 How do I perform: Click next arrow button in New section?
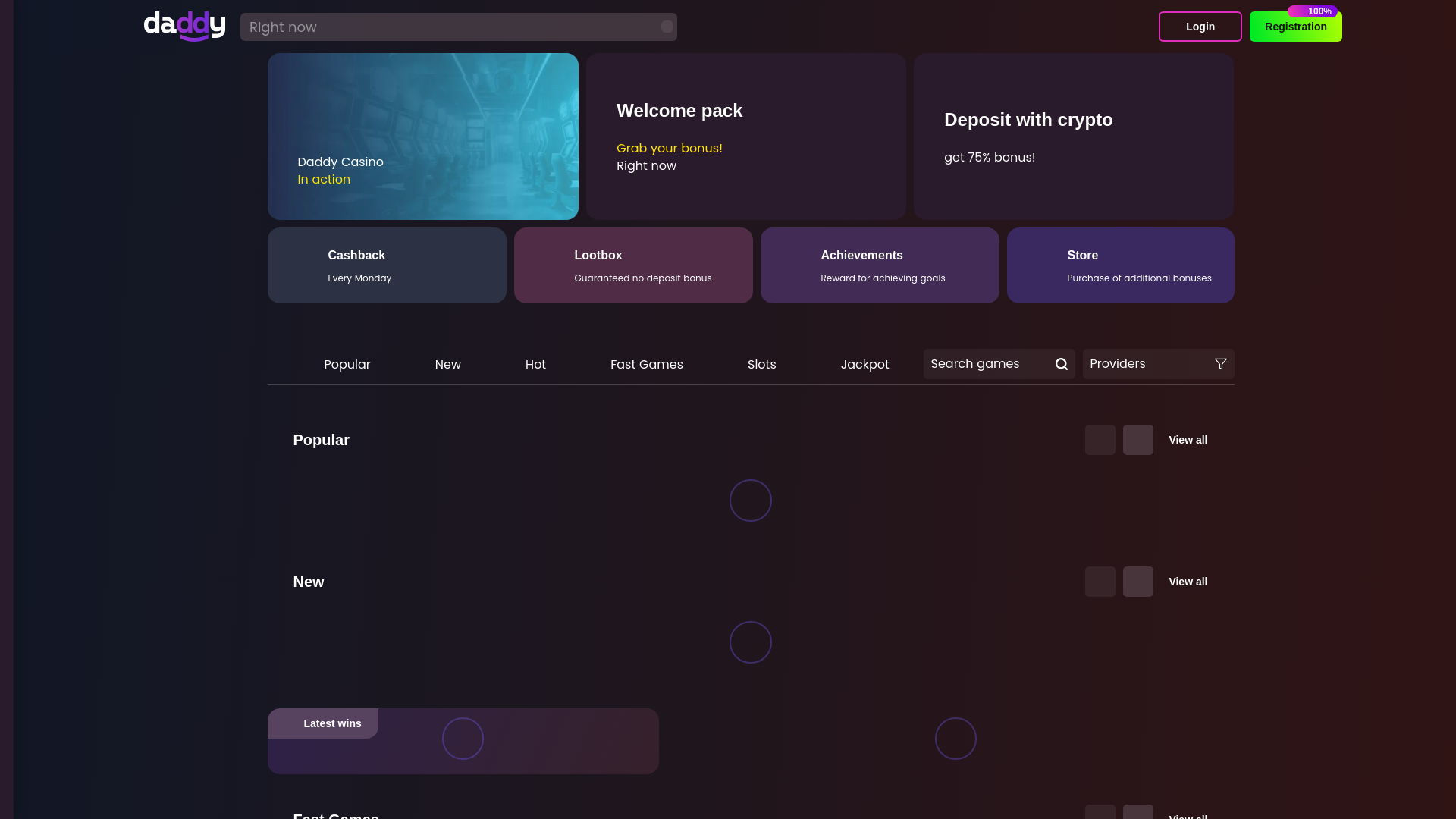click(x=1138, y=582)
